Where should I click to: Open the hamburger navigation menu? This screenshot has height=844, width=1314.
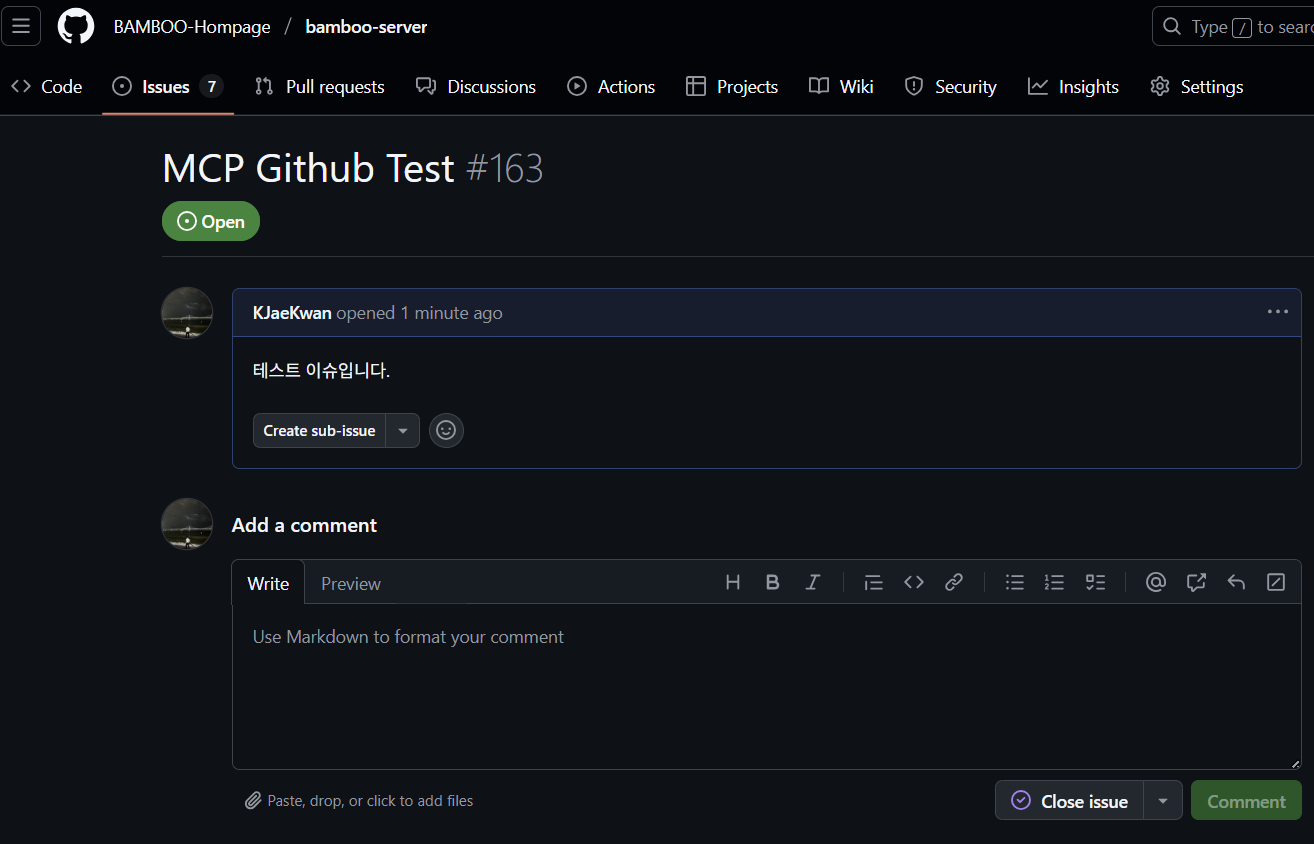[21, 26]
